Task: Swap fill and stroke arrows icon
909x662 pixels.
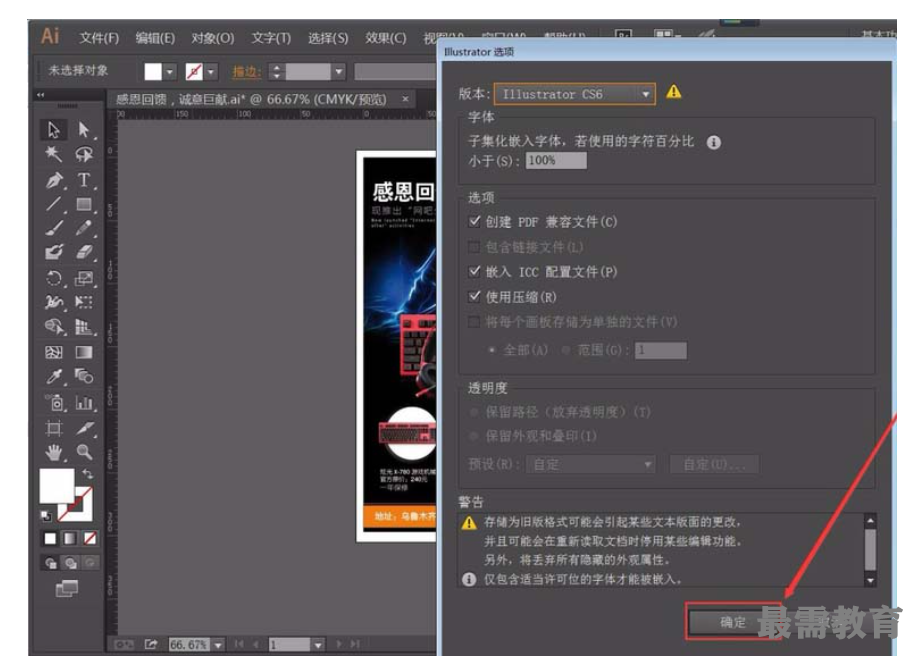Action: click(x=87, y=474)
